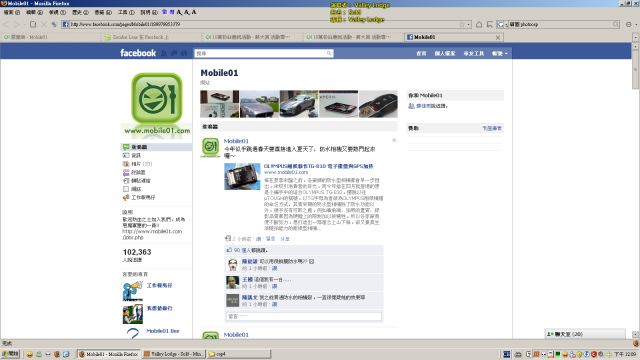
Task: Open the second menu in Firefox menu bar
Action: point(34,12)
